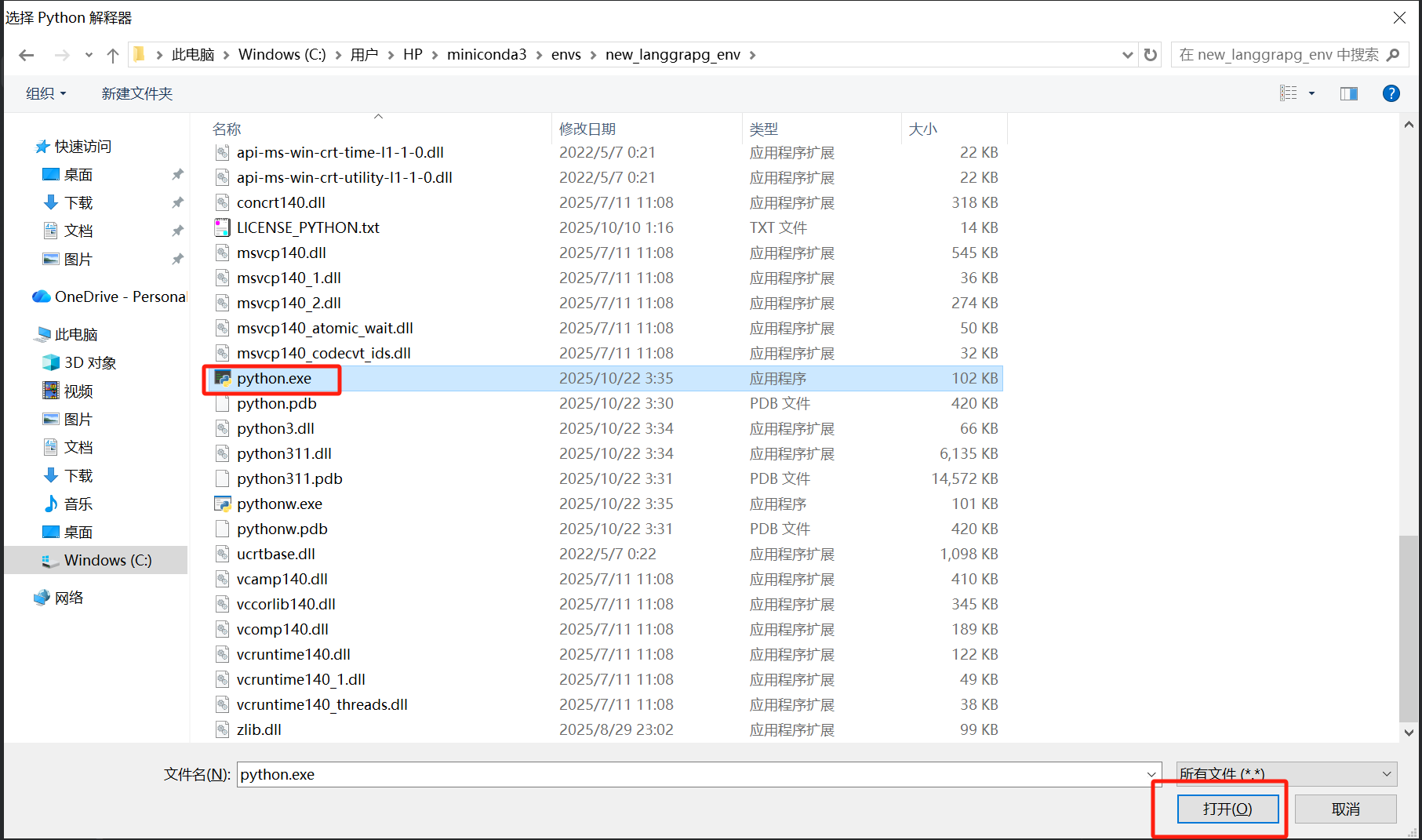Select pythonw.exe file icon
1422x840 pixels.
coord(223,504)
